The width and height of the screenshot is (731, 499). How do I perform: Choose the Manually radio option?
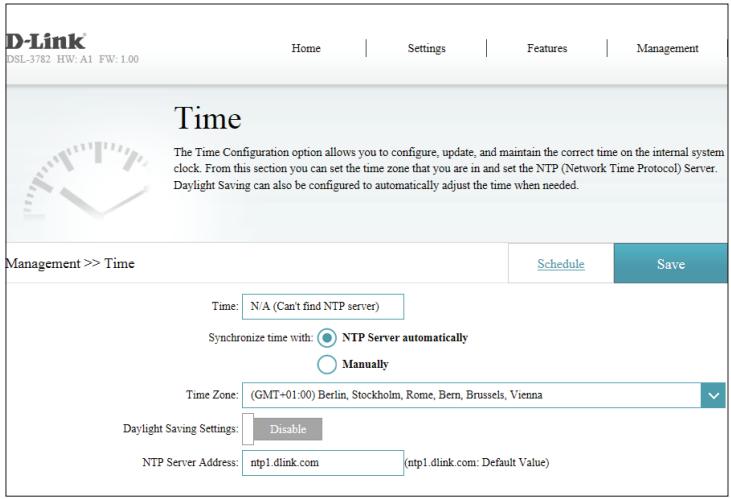pos(328,365)
